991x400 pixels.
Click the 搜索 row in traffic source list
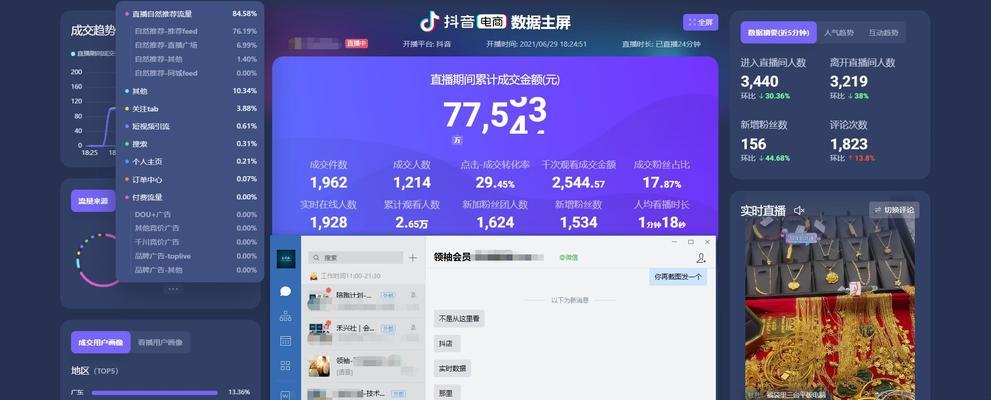click(190, 143)
